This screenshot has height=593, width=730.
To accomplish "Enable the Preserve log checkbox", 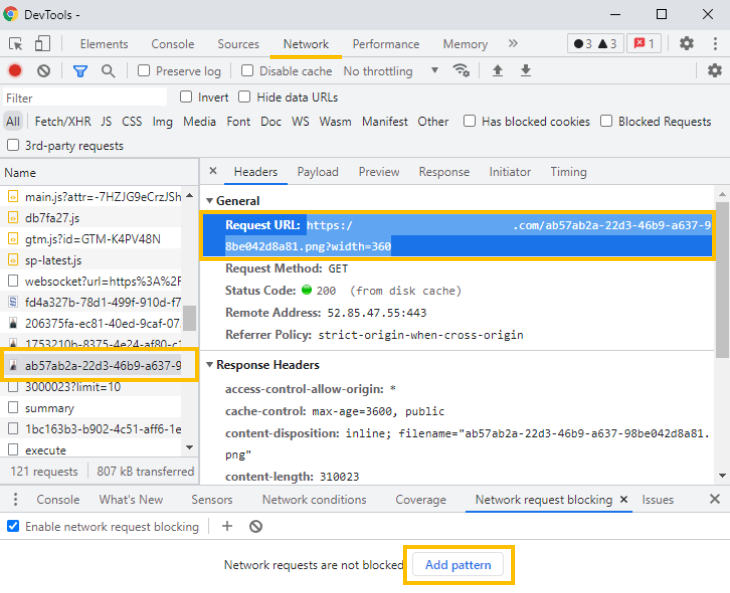I will tap(144, 71).
